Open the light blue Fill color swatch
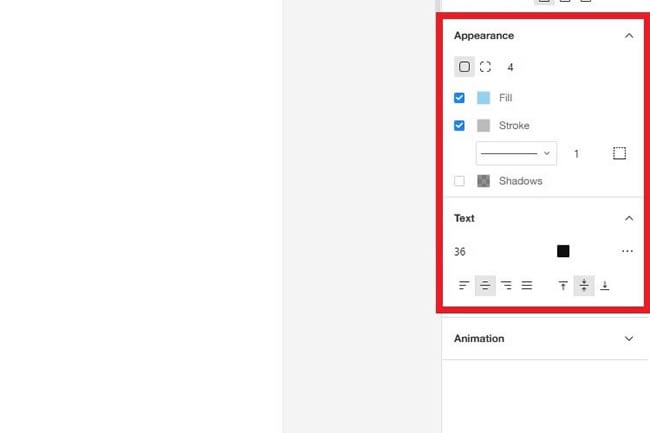Image resolution: width=650 pixels, height=433 pixels. coord(483,98)
